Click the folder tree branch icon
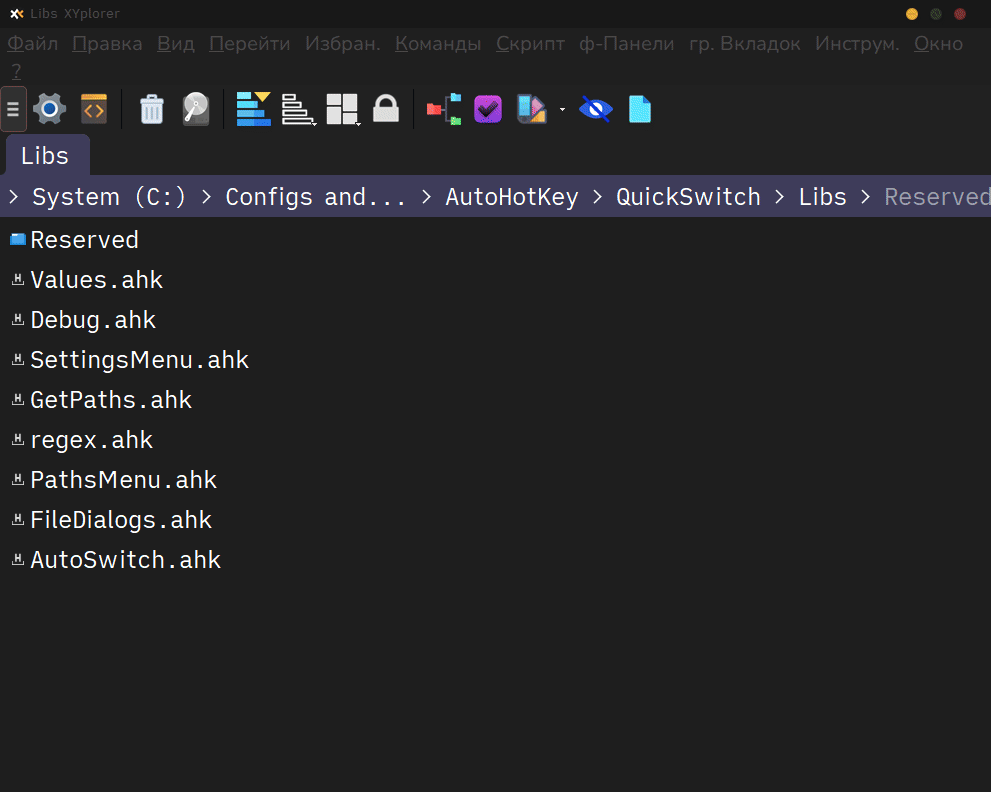The height and width of the screenshot is (792, 991). pyautogui.click(x=443, y=109)
